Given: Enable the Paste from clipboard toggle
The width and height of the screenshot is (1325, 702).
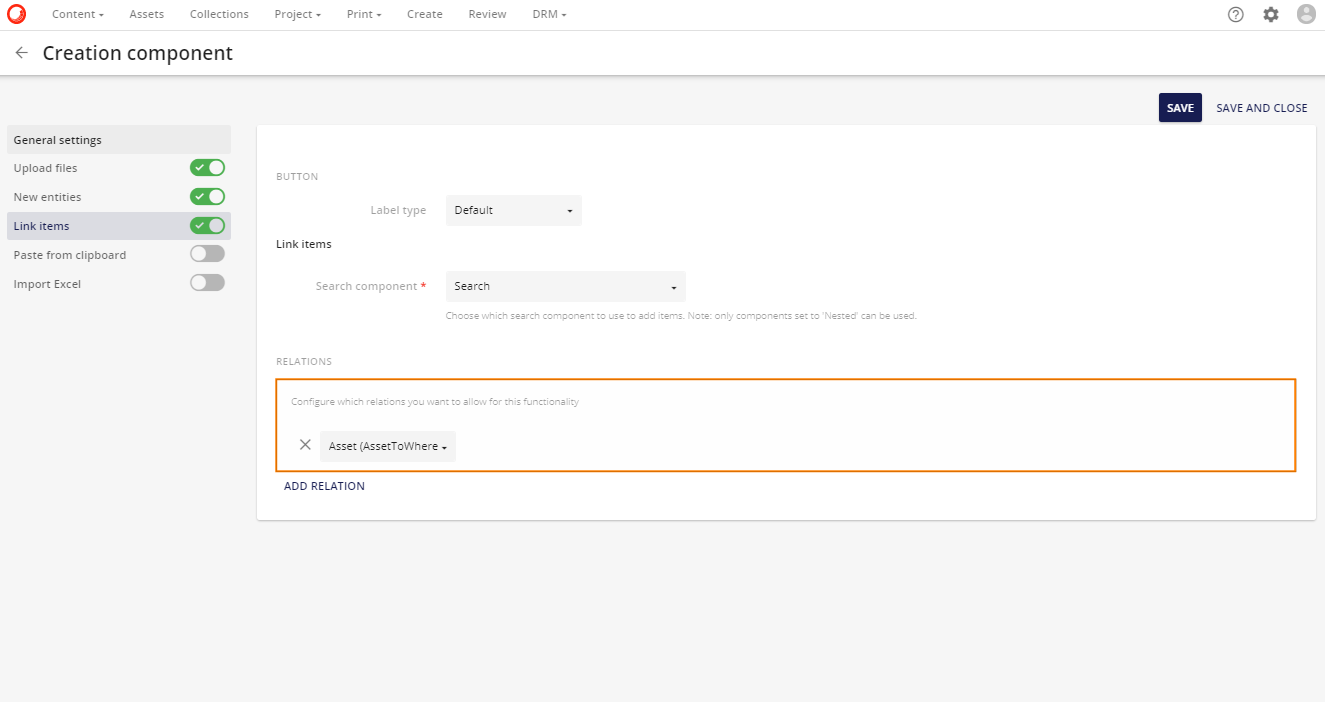Looking at the screenshot, I should point(207,253).
